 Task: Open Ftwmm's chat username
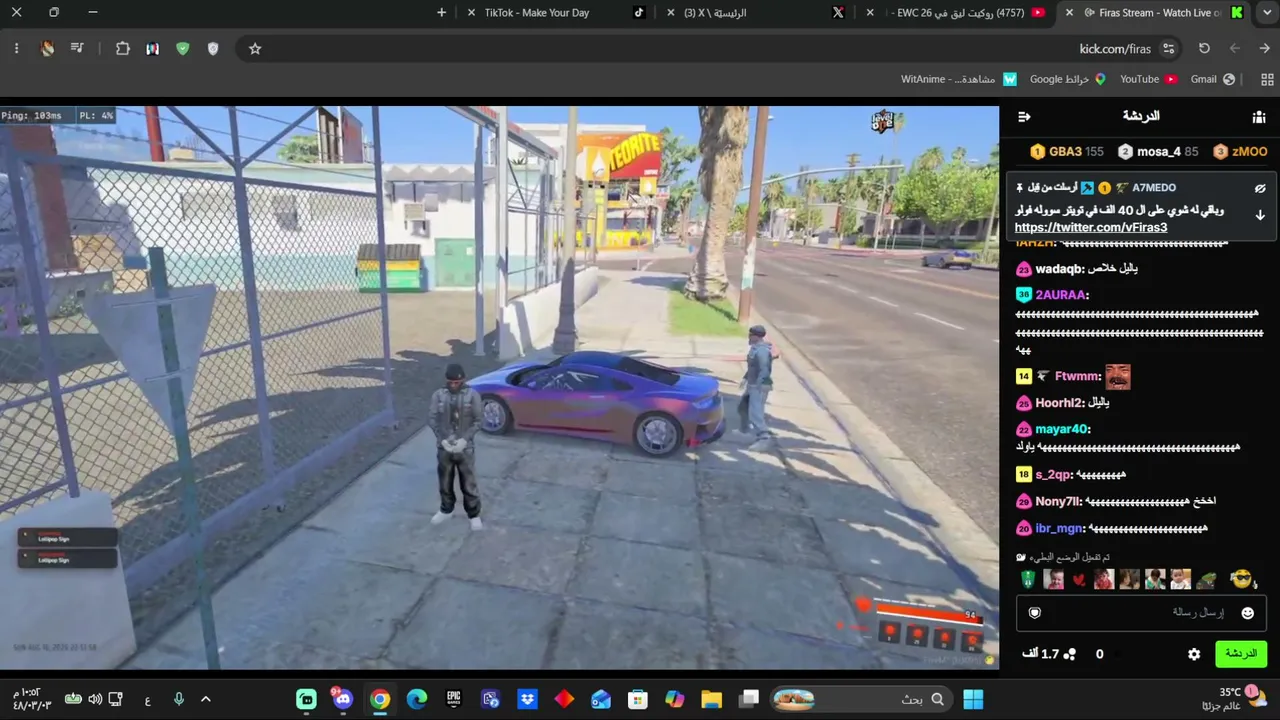[1078, 377]
